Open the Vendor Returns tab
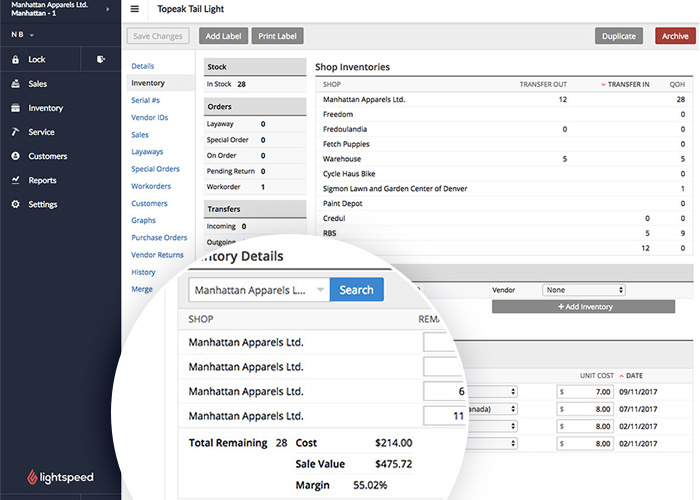700x500 pixels. [x=157, y=255]
